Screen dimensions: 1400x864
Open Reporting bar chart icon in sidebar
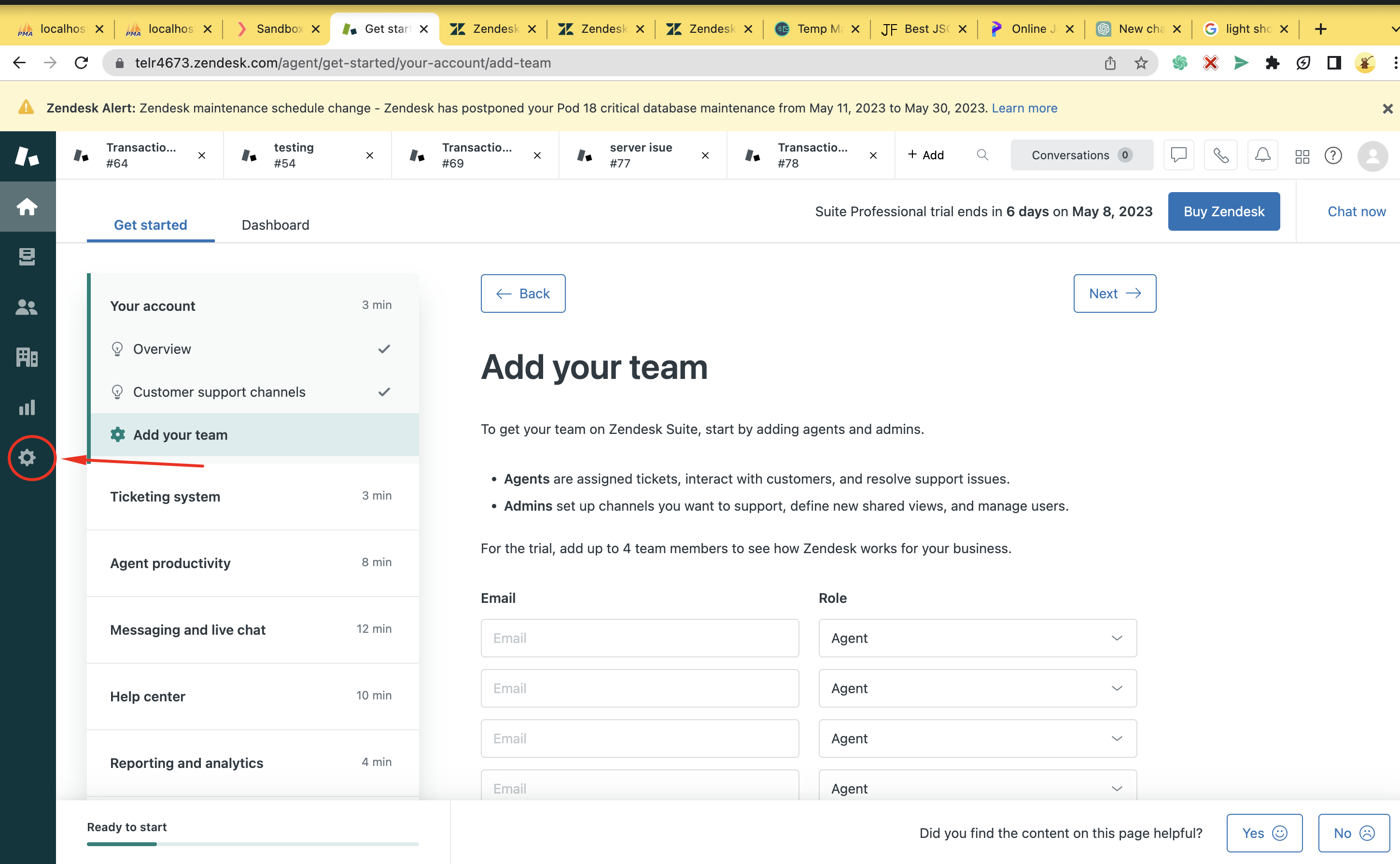[x=27, y=407]
